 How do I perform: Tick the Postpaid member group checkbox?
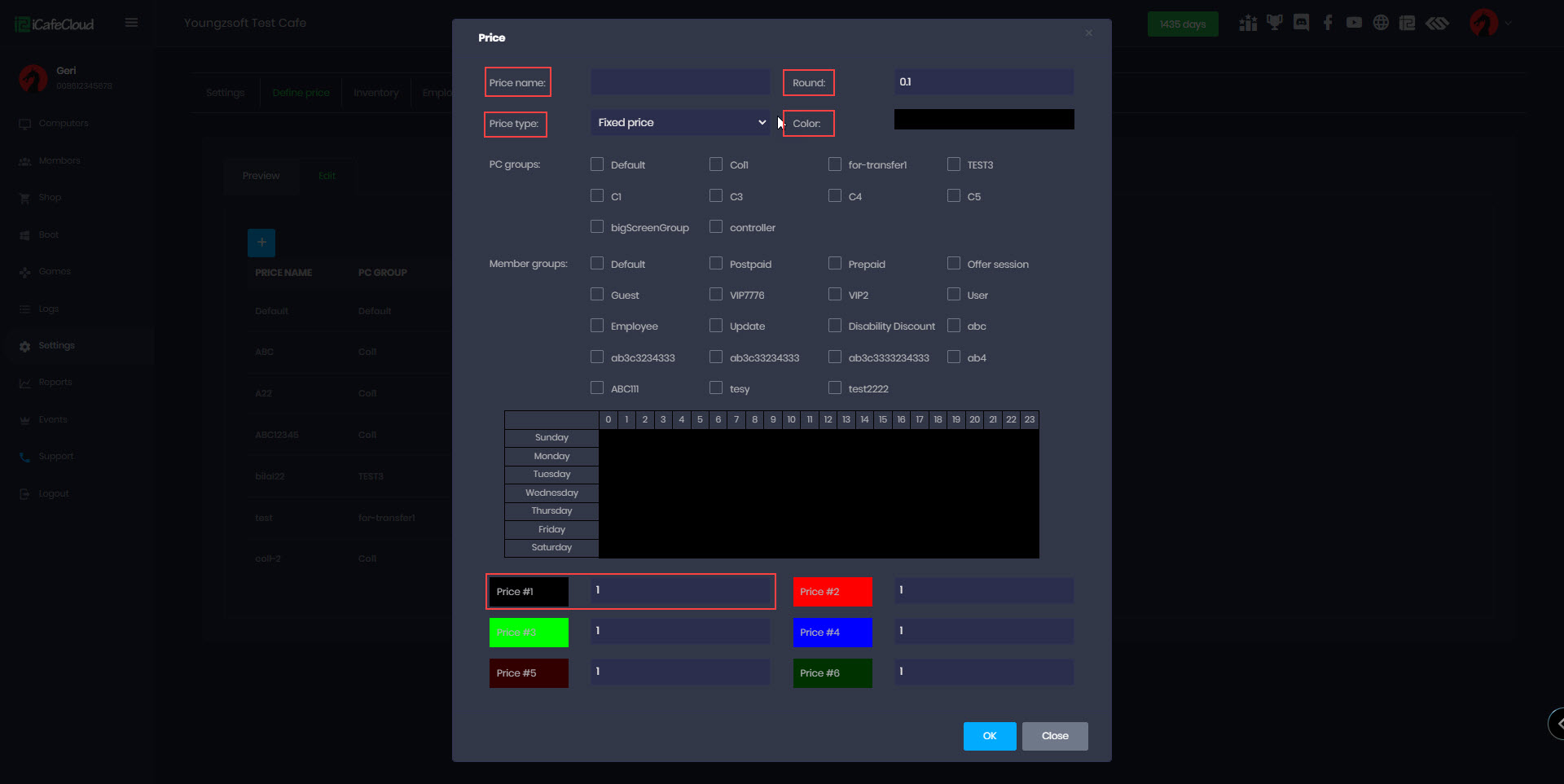716,264
